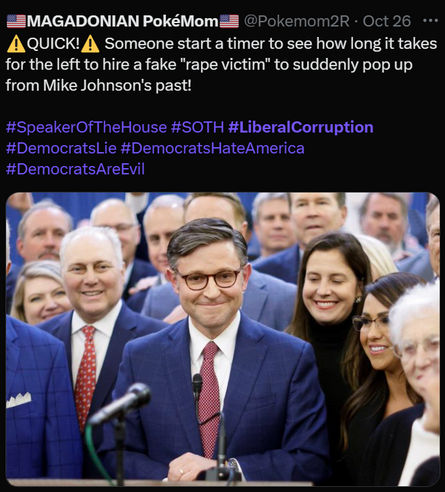Click the black microphone in the photo
The width and height of the screenshot is (445, 492).
tap(120, 404)
